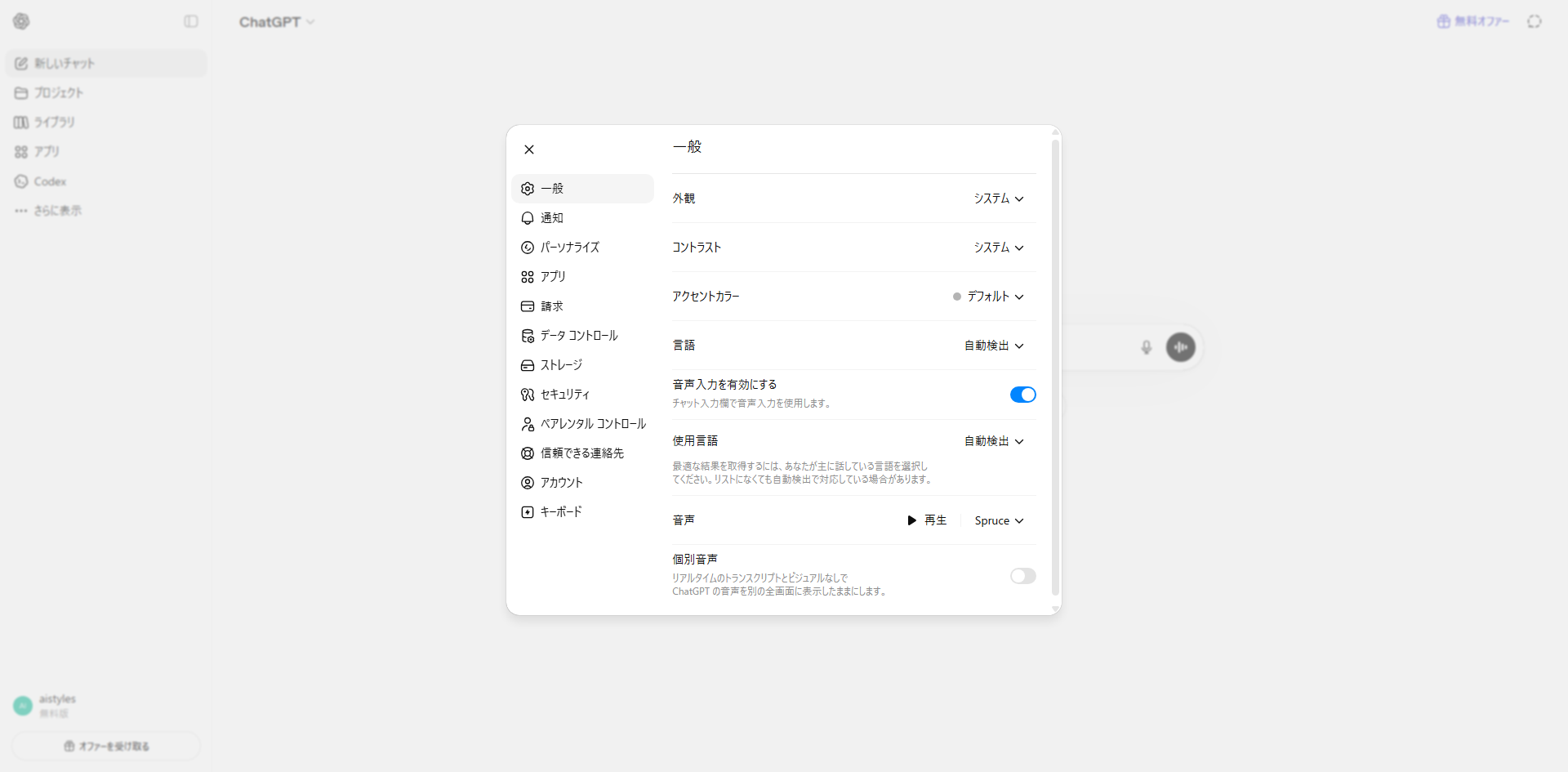Screen dimensions: 1568x772
Task: Open プロジェクト in sidebar
Action: tap(106, 93)
